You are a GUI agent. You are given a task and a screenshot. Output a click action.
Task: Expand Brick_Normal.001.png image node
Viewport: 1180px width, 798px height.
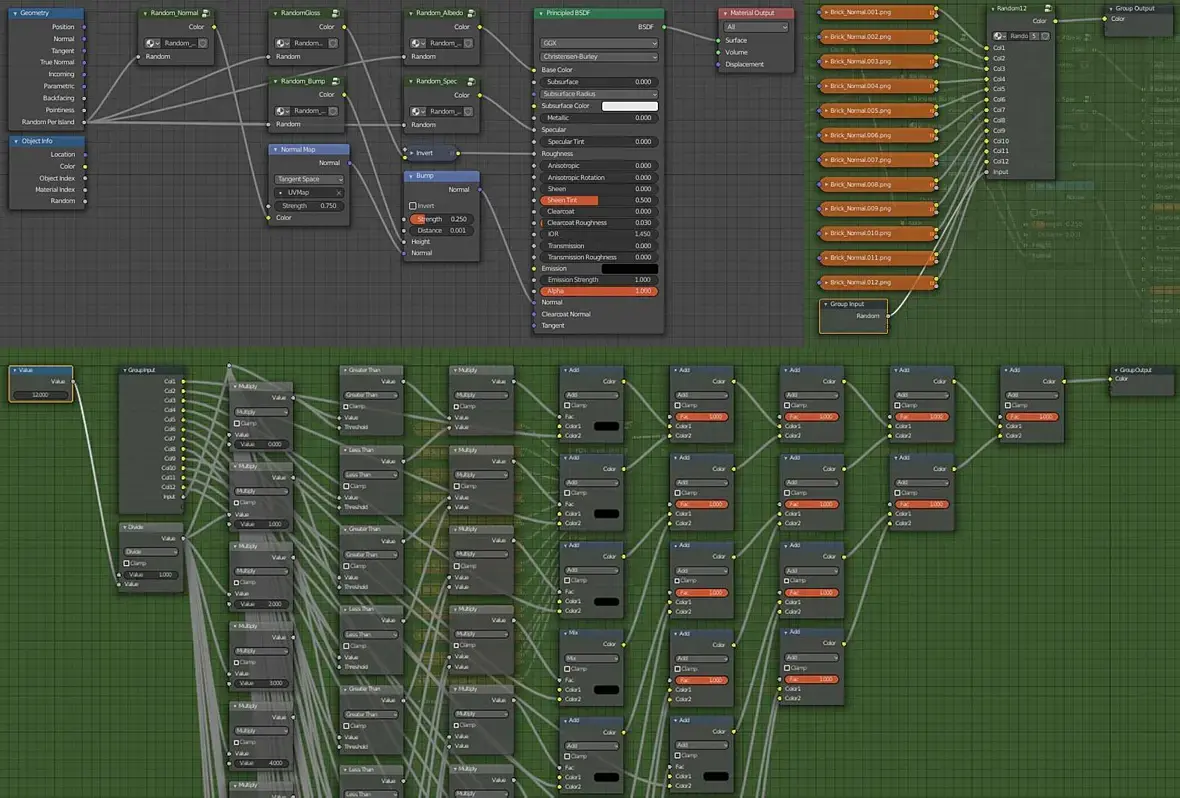[x=826, y=12]
